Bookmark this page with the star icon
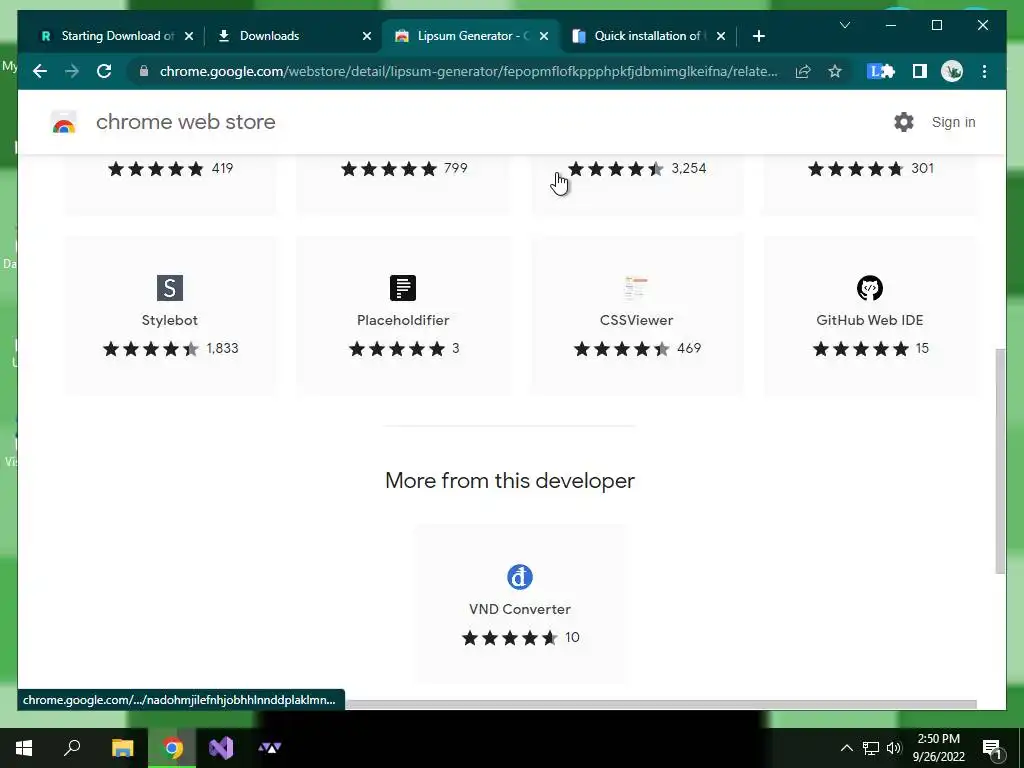The height and width of the screenshot is (768, 1024). [835, 71]
